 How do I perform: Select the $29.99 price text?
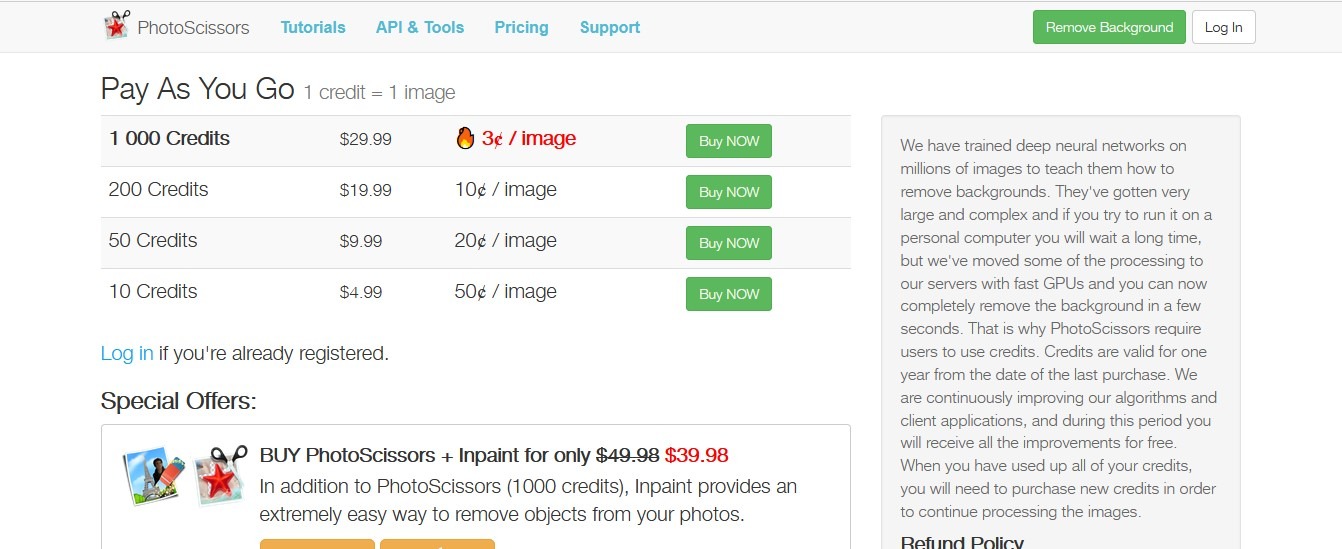[366, 140]
